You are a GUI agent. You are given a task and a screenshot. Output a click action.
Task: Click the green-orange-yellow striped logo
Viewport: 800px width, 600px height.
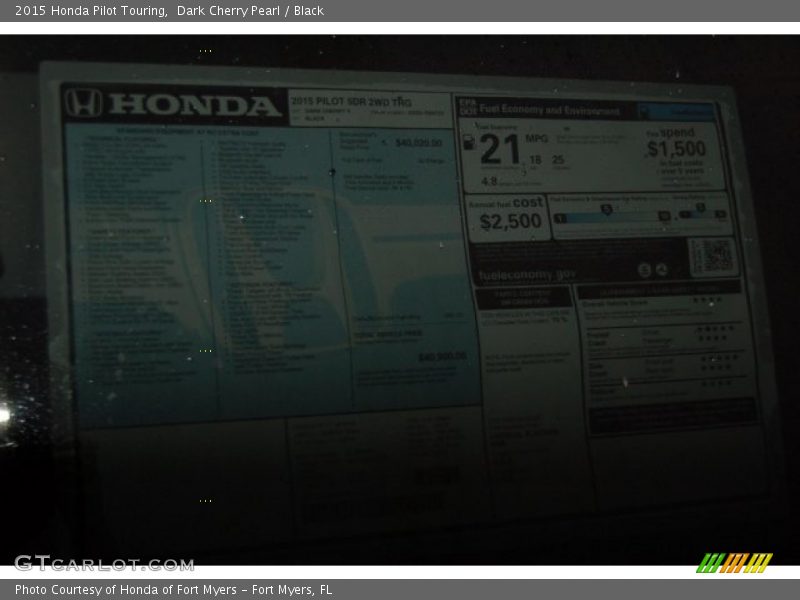click(734, 563)
